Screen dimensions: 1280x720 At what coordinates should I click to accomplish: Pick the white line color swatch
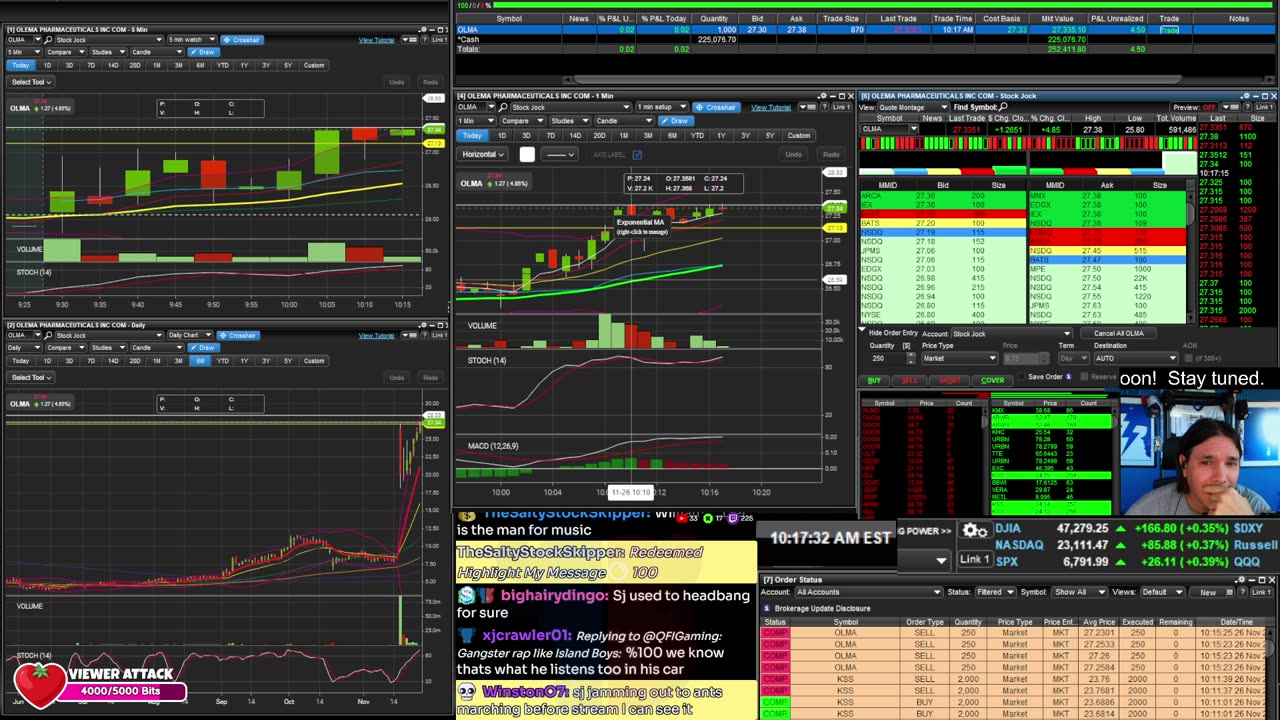coord(527,155)
